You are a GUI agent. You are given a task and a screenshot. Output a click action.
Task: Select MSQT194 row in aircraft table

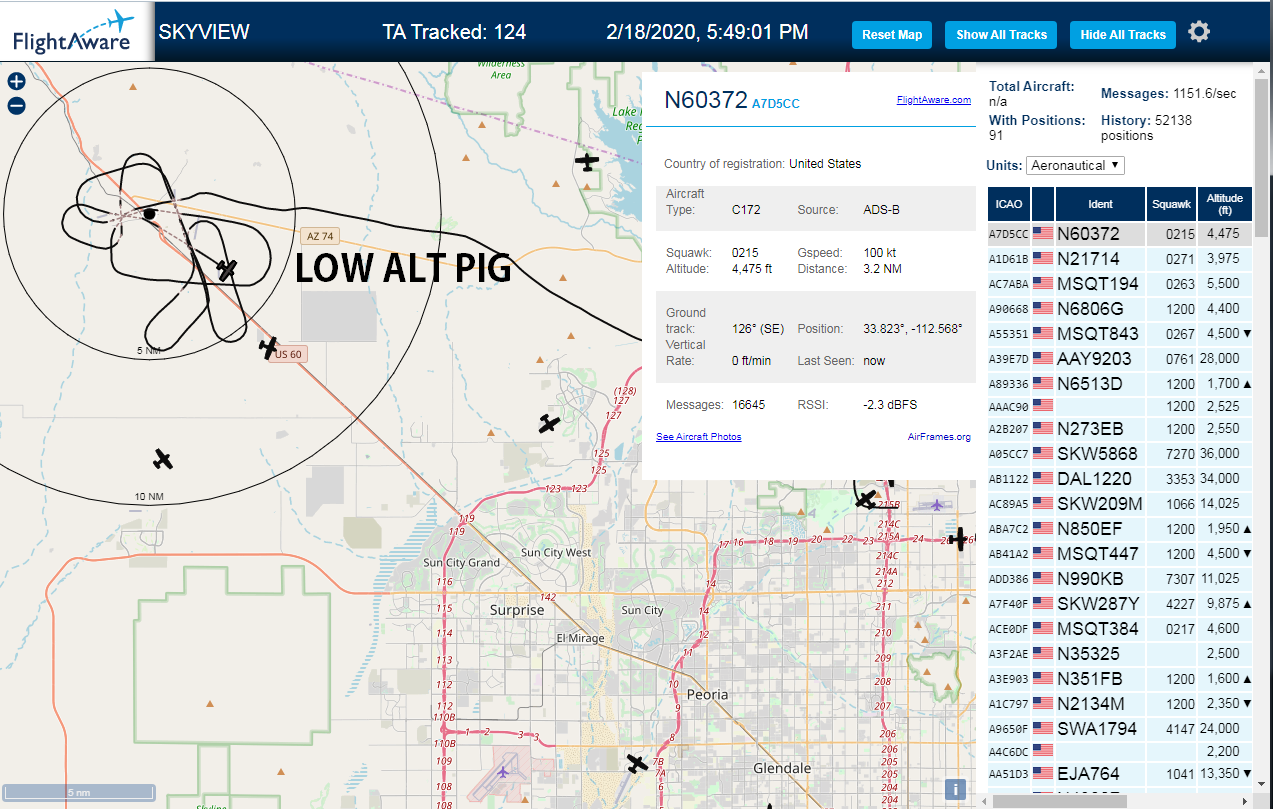[1119, 283]
